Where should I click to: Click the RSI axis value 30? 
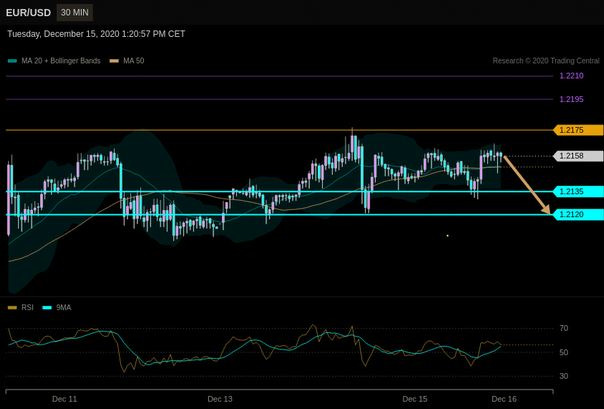(x=564, y=376)
